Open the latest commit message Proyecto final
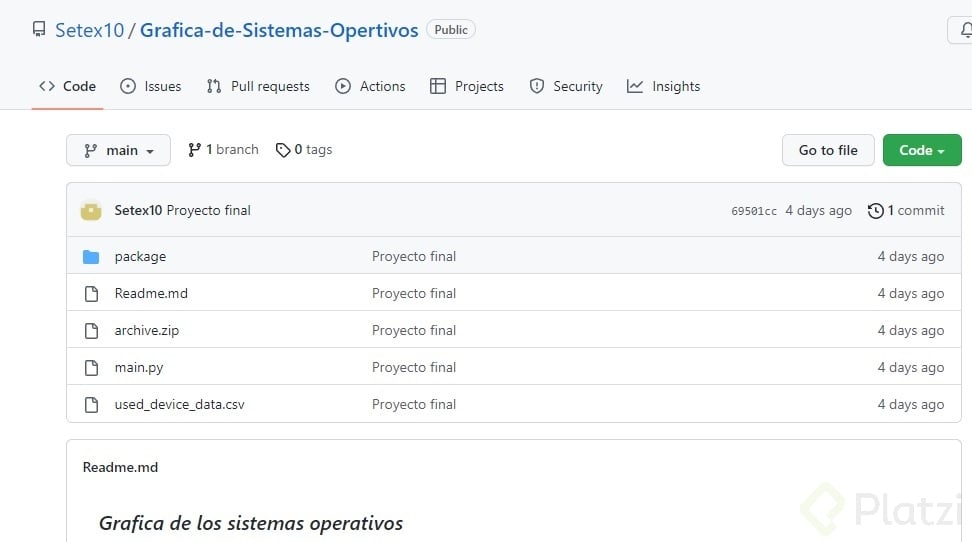Viewport: 972px width, 542px height. [x=208, y=210]
